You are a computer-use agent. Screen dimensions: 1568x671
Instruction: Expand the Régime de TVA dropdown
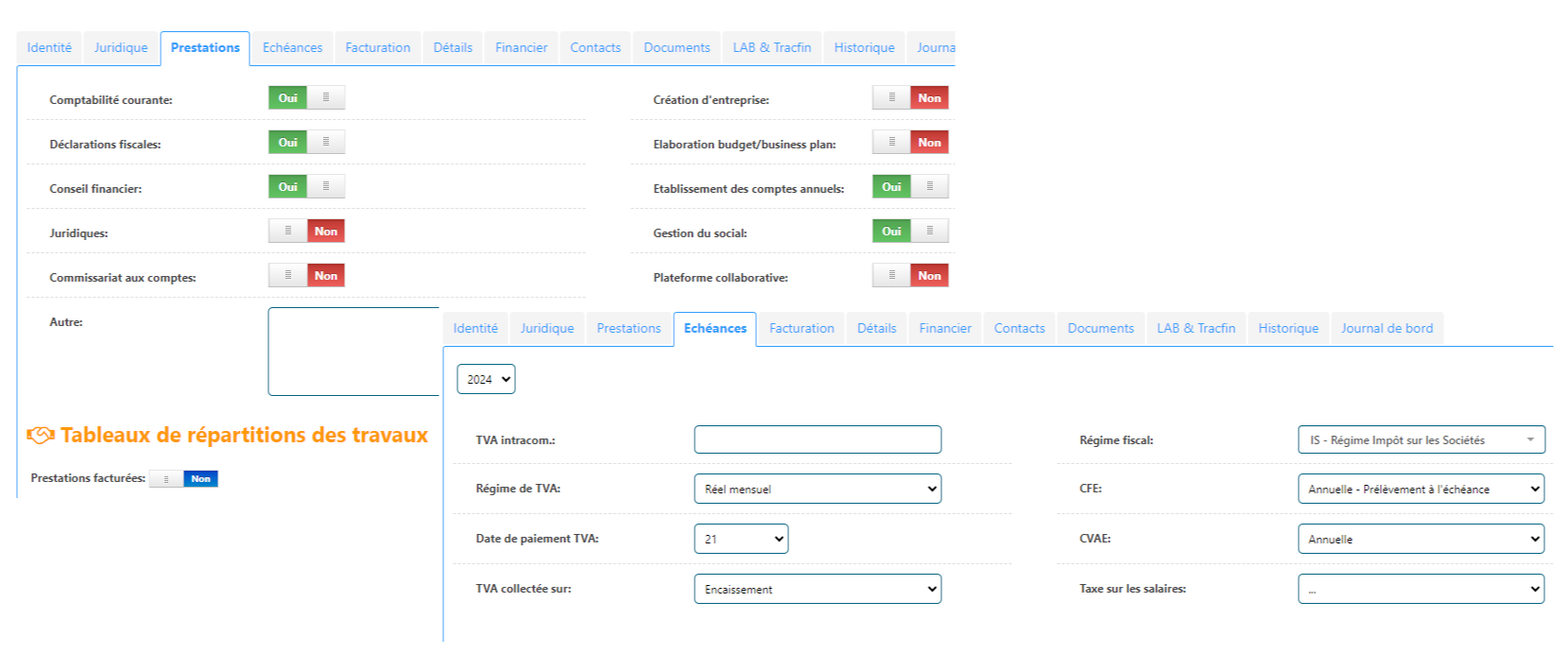pos(817,489)
